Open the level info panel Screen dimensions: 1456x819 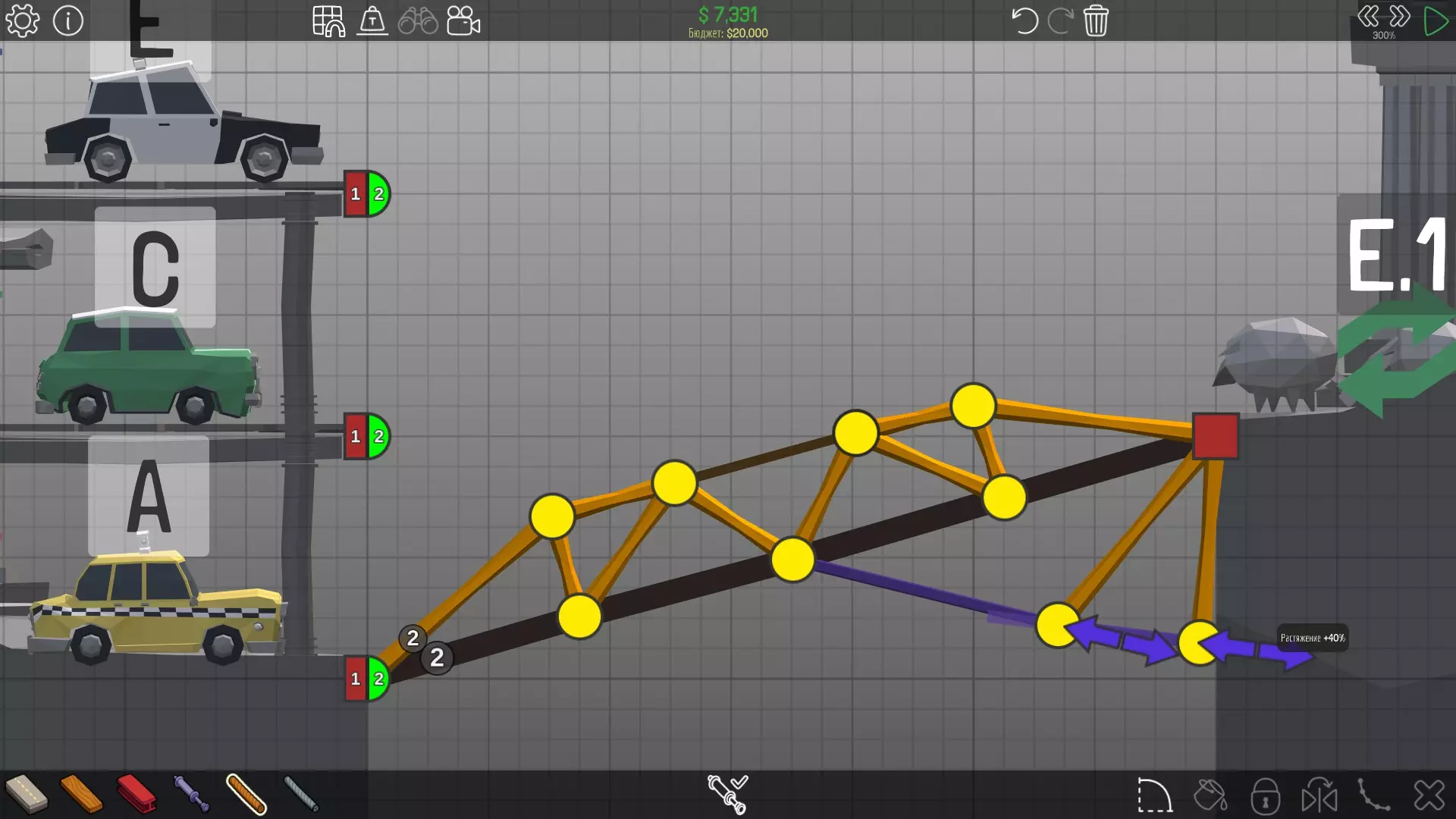(x=68, y=20)
